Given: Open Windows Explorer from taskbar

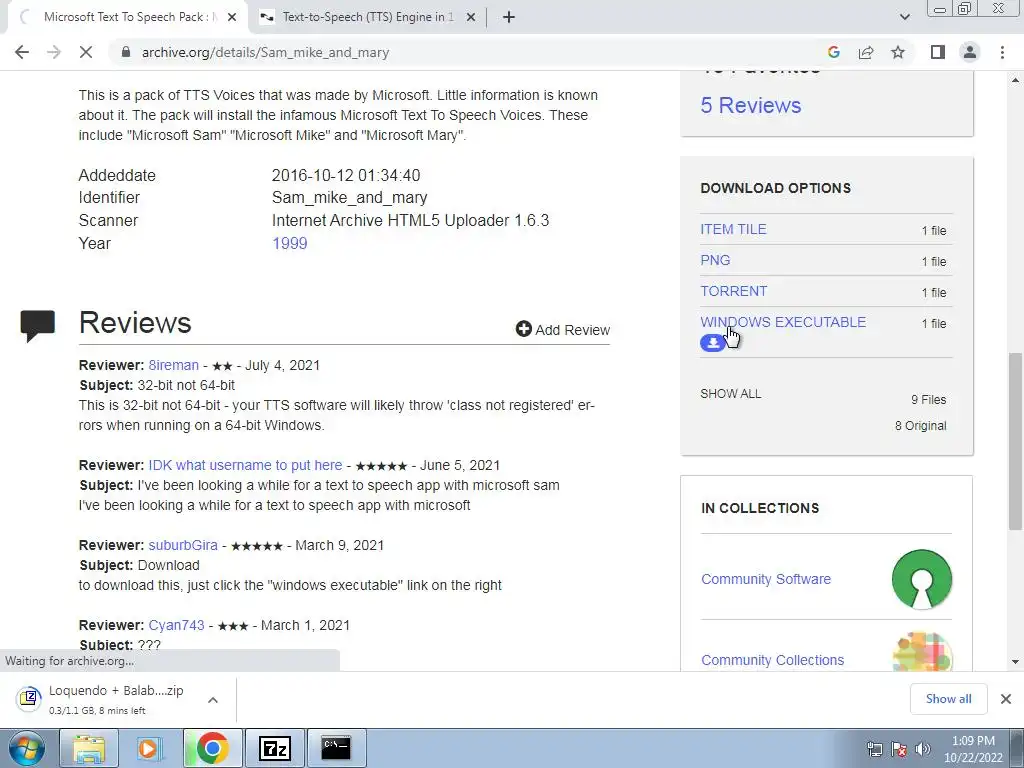Looking at the screenshot, I should 88,748.
